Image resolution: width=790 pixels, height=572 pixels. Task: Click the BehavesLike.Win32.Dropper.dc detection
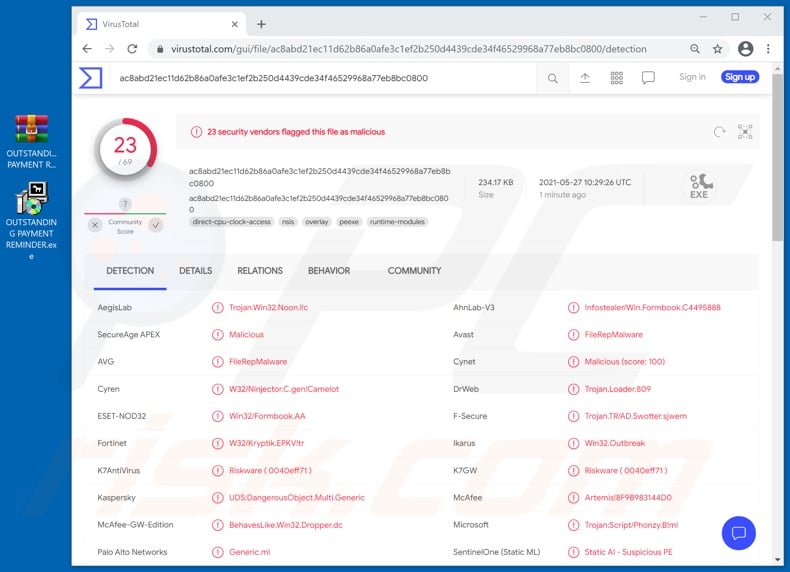pyautogui.click(x=286, y=525)
